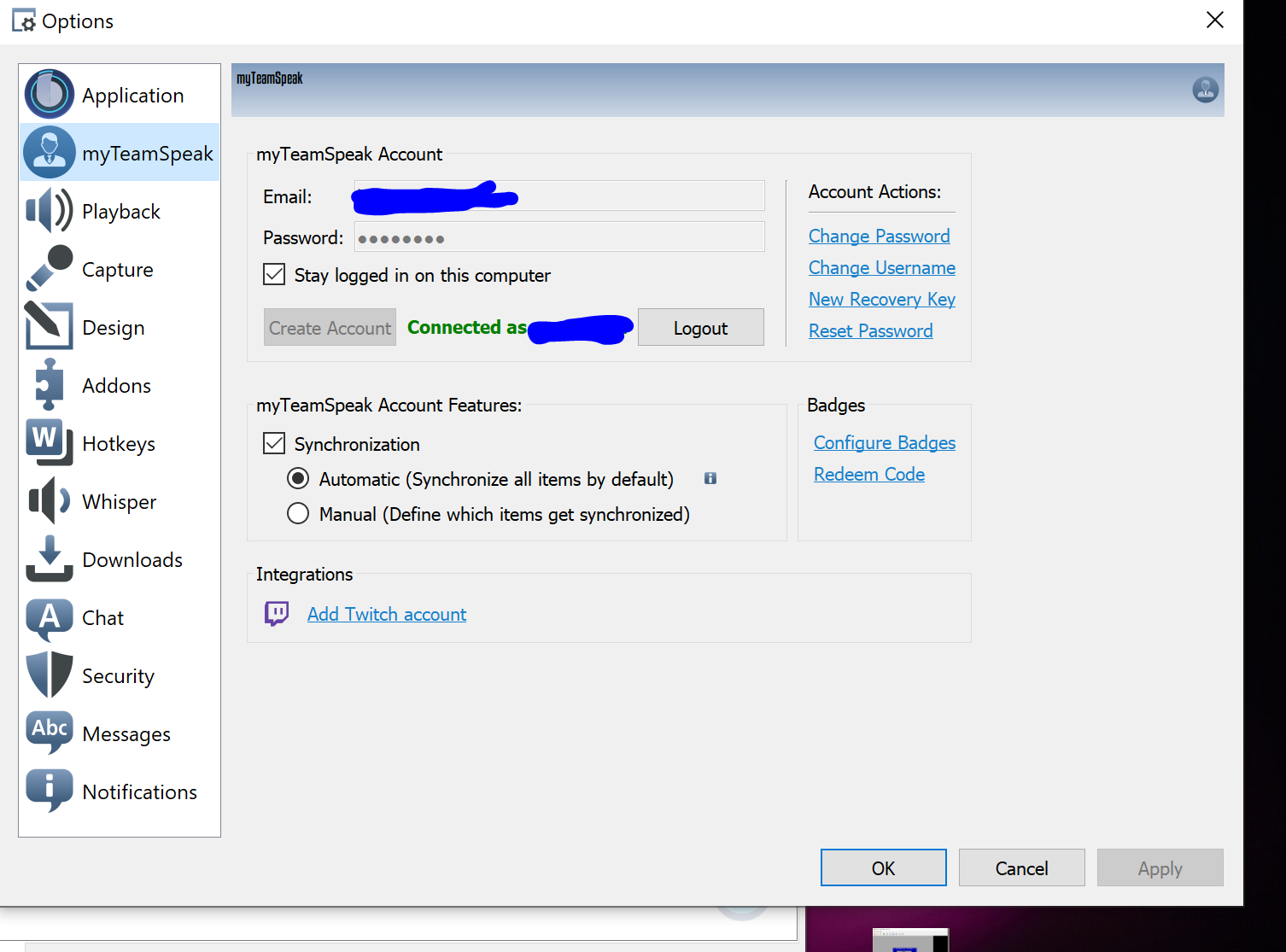Image resolution: width=1286 pixels, height=952 pixels.
Task: Open Addons puzzle piece icon
Action: tap(50, 385)
